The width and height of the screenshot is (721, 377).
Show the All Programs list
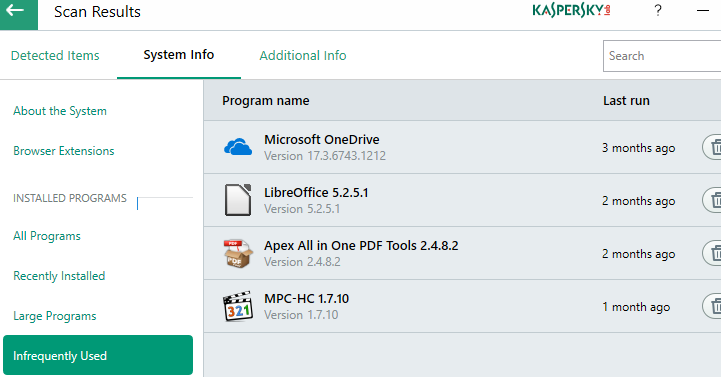tap(47, 236)
